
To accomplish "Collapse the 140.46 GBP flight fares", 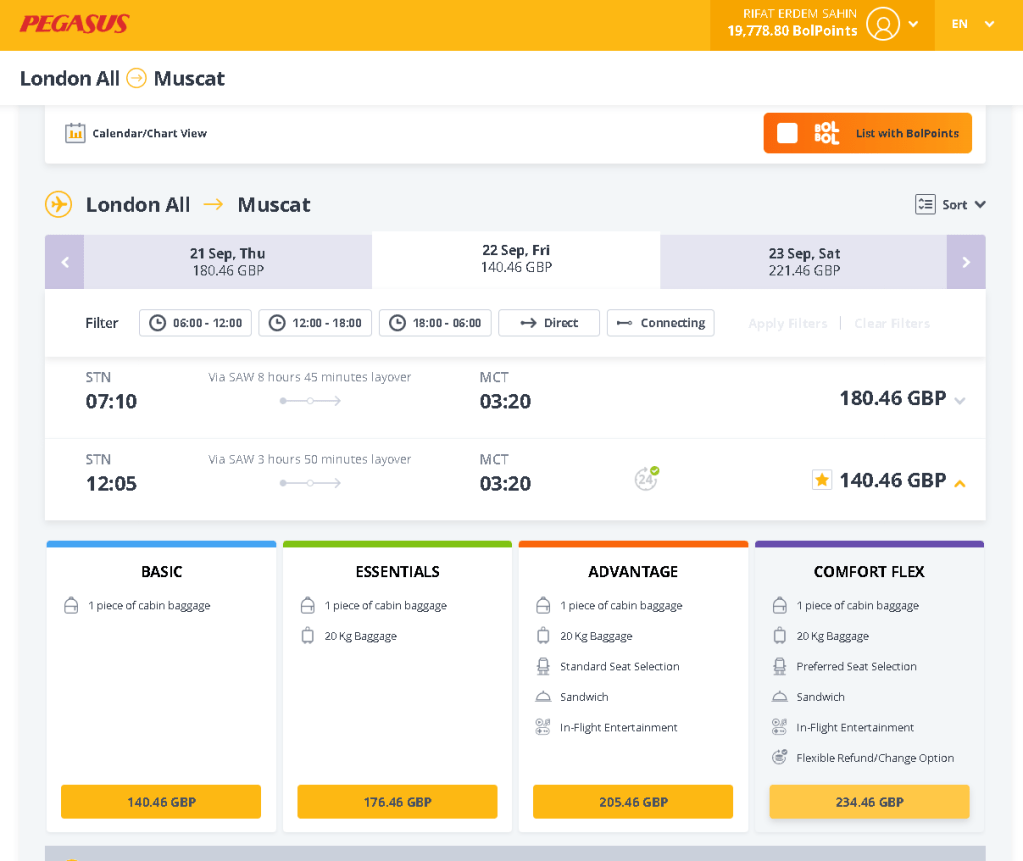I will [x=960, y=483].
